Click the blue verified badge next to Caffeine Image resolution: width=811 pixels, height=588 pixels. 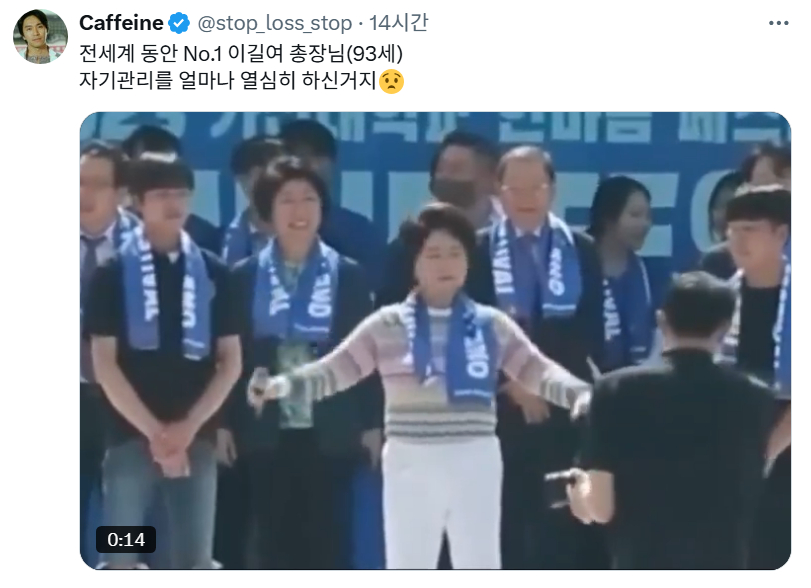click(179, 23)
